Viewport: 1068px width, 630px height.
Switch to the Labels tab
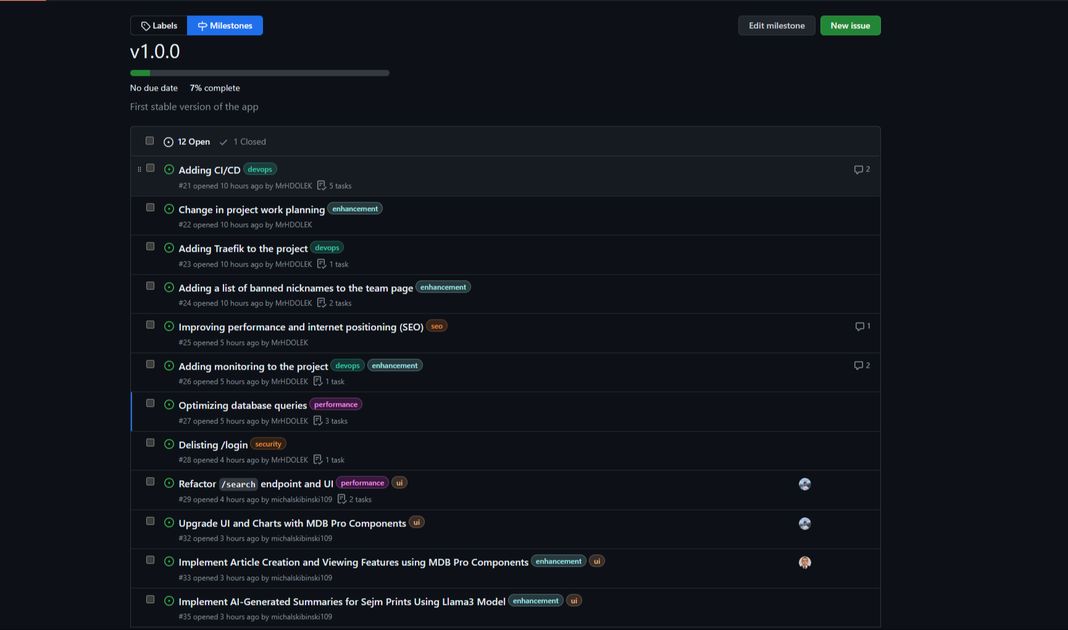[x=159, y=26]
